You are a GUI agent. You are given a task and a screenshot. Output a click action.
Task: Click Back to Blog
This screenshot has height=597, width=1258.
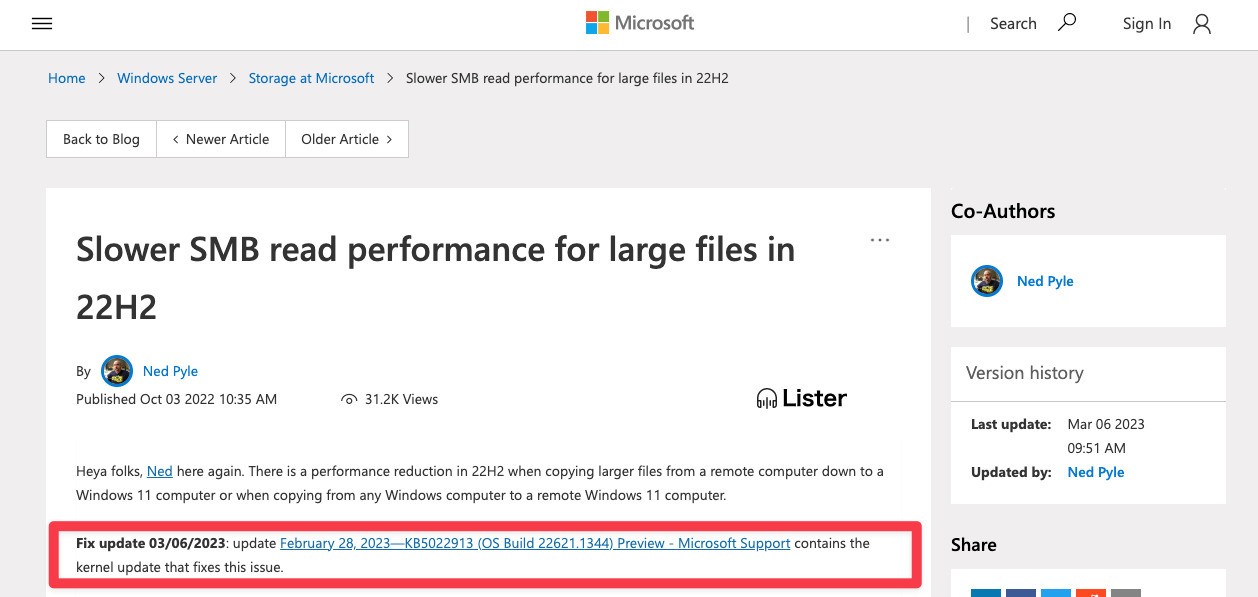click(x=100, y=139)
